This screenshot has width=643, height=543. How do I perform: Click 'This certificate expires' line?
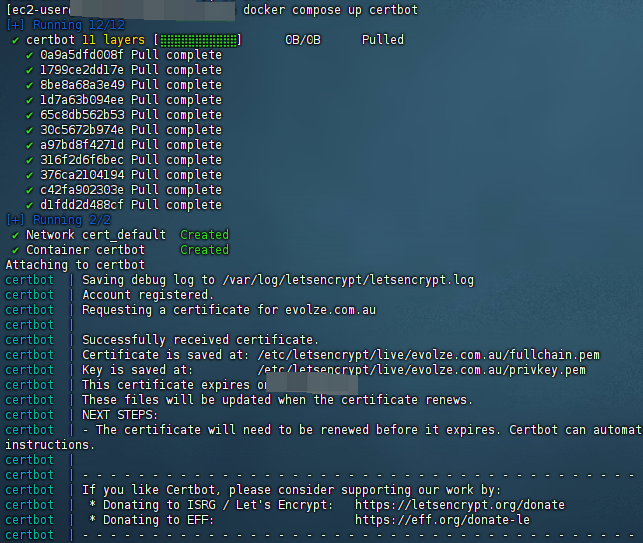(174, 385)
